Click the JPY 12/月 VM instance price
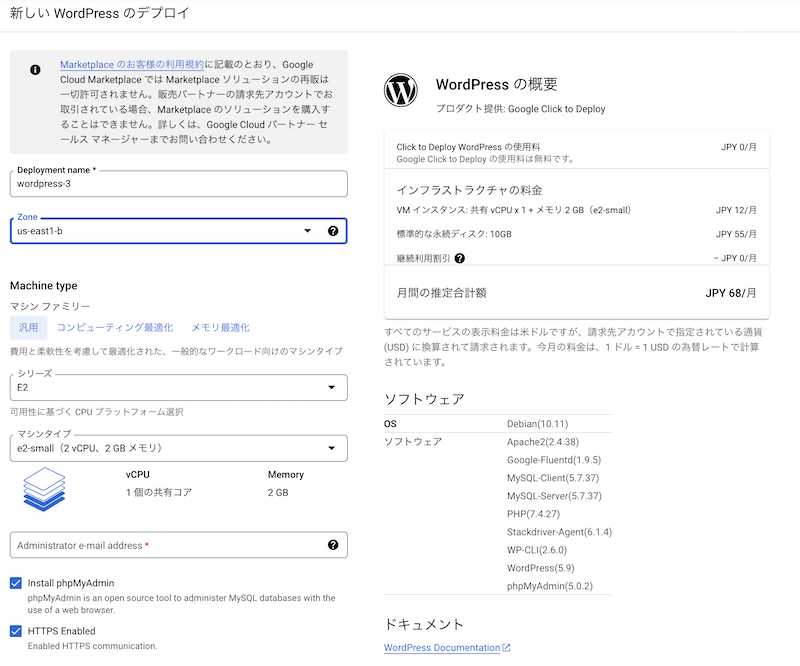The image size is (800, 666). click(x=736, y=210)
